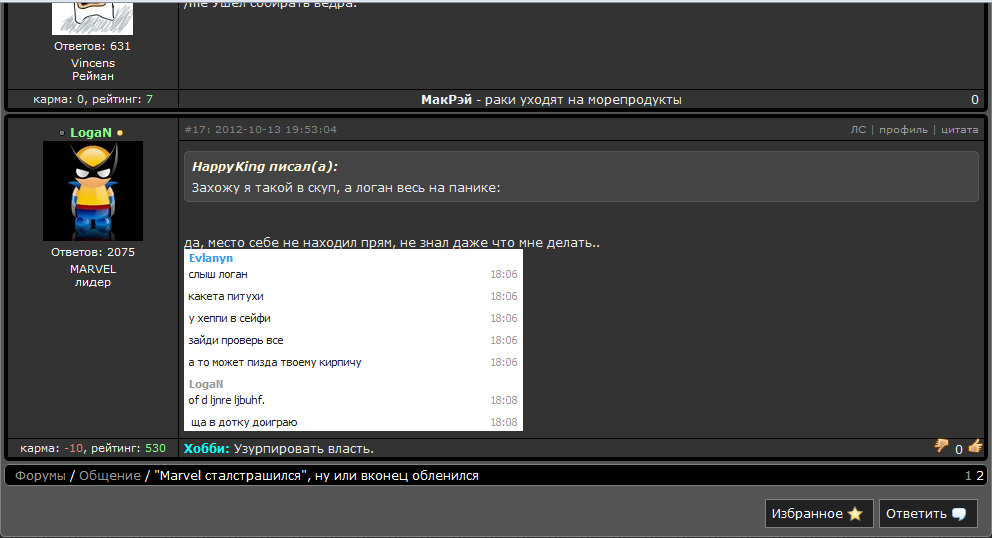Click 'Ответов: 631' text
Viewport: 992px width, 538px height.
[x=92, y=46]
